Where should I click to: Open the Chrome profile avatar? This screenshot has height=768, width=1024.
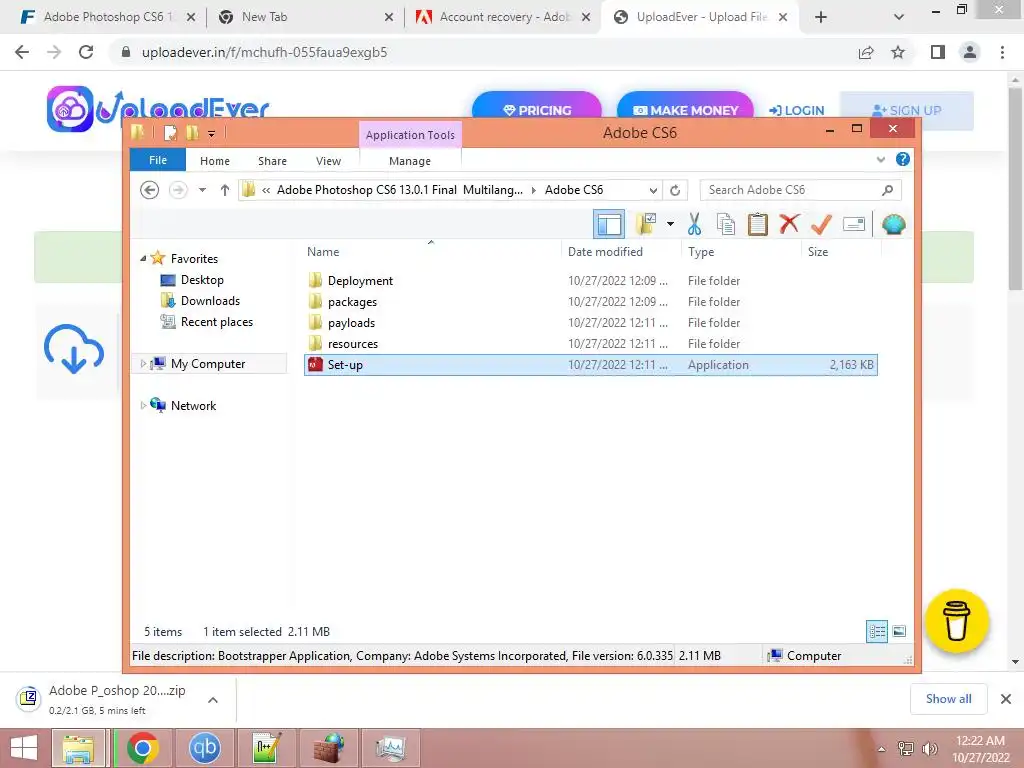970,52
